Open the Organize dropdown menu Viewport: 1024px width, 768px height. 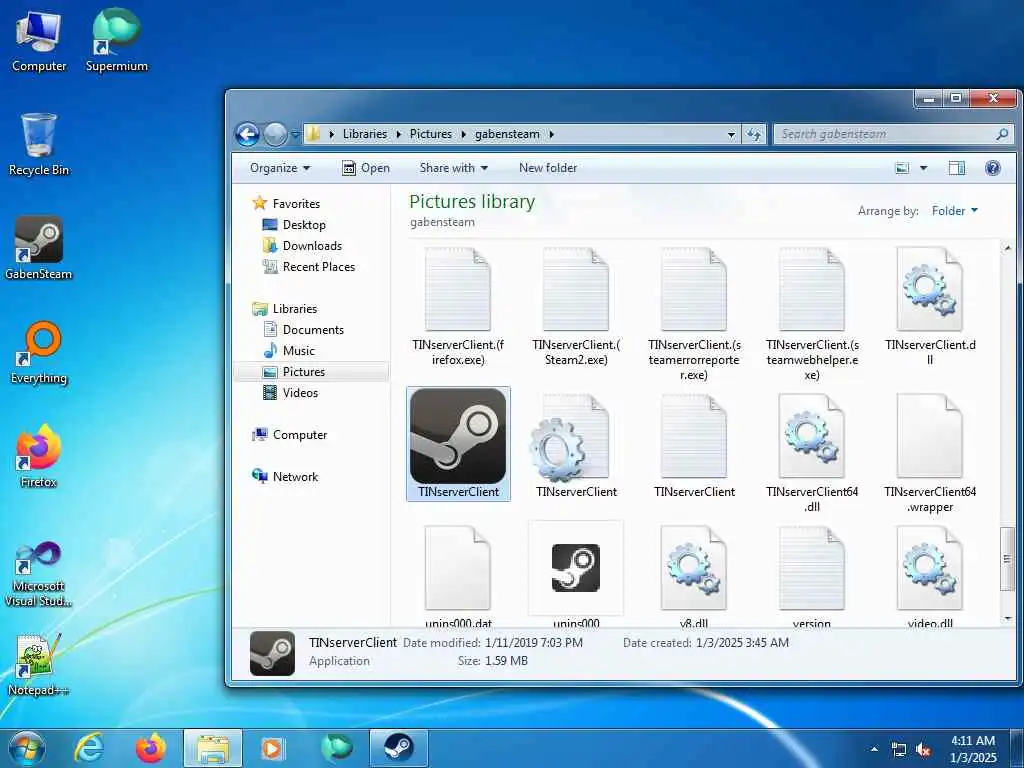[x=280, y=168]
